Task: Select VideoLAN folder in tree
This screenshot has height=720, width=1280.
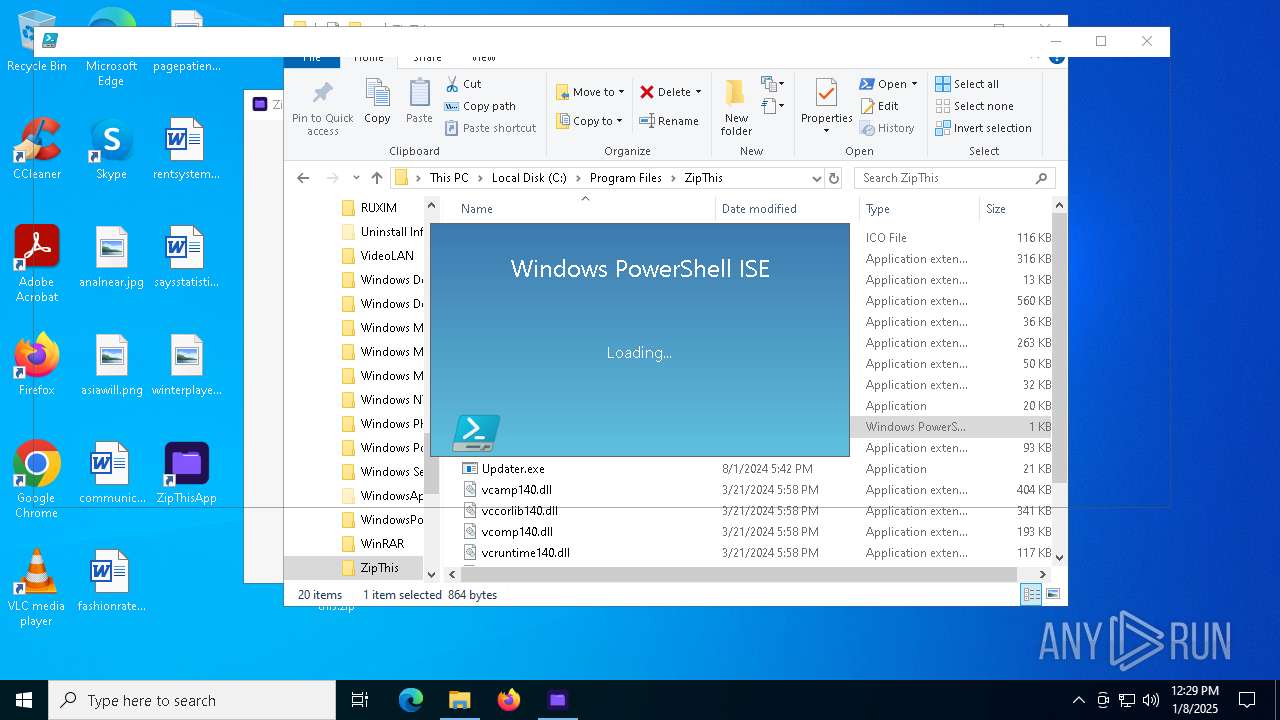Action: 387,256
